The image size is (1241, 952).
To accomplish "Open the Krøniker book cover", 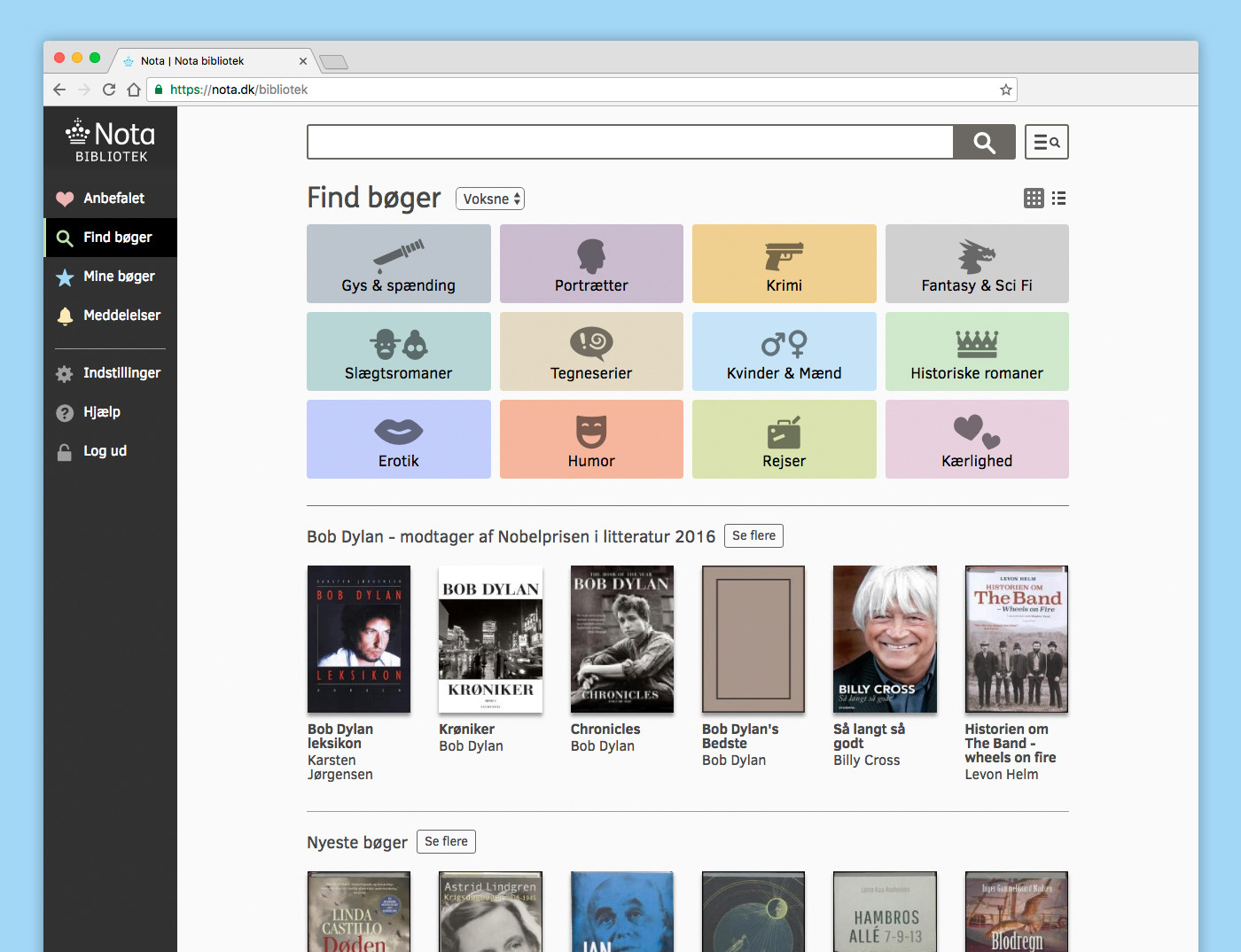I will coord(490,639).
